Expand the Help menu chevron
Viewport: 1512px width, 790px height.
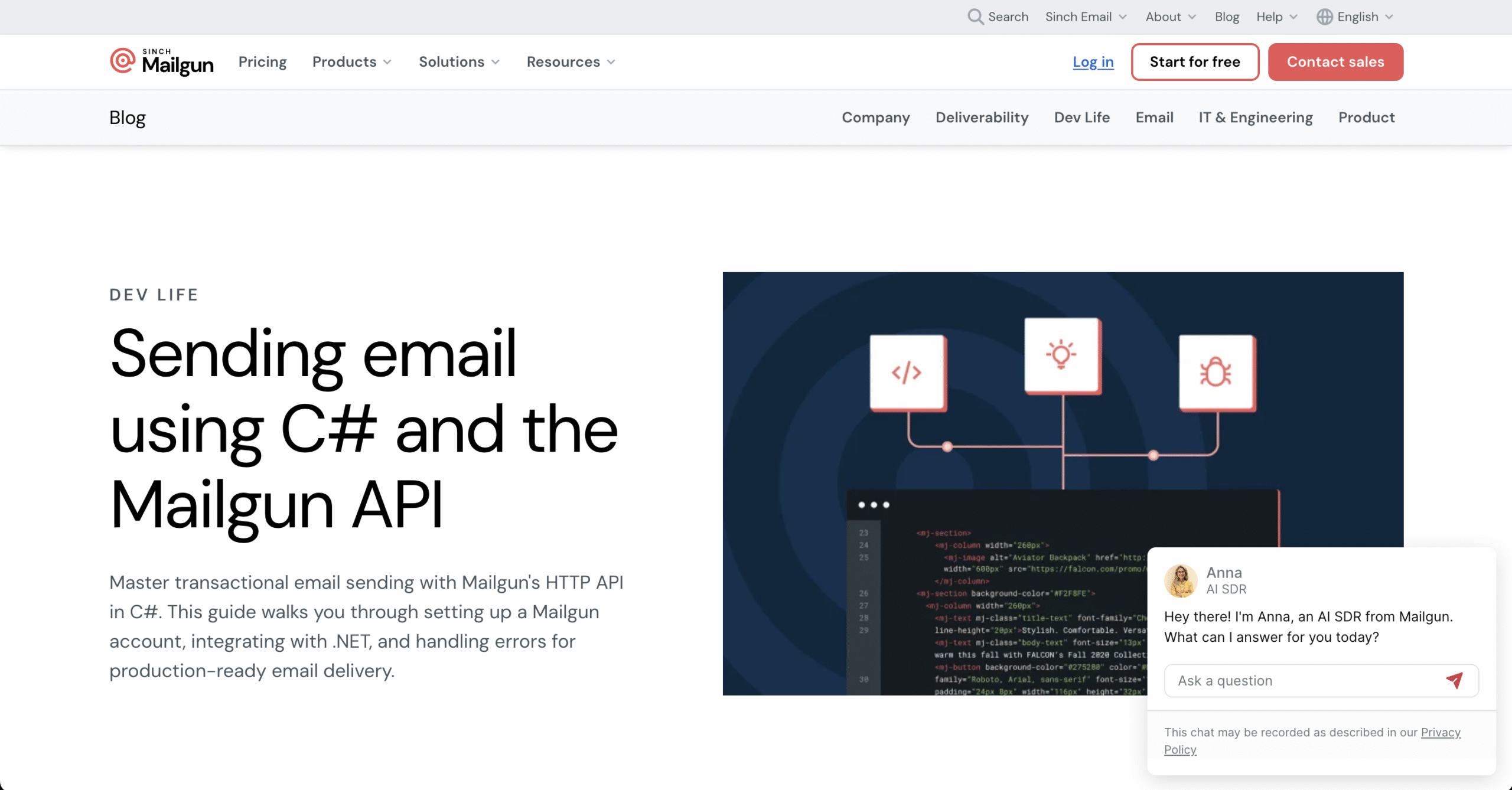click(1293, 17)
